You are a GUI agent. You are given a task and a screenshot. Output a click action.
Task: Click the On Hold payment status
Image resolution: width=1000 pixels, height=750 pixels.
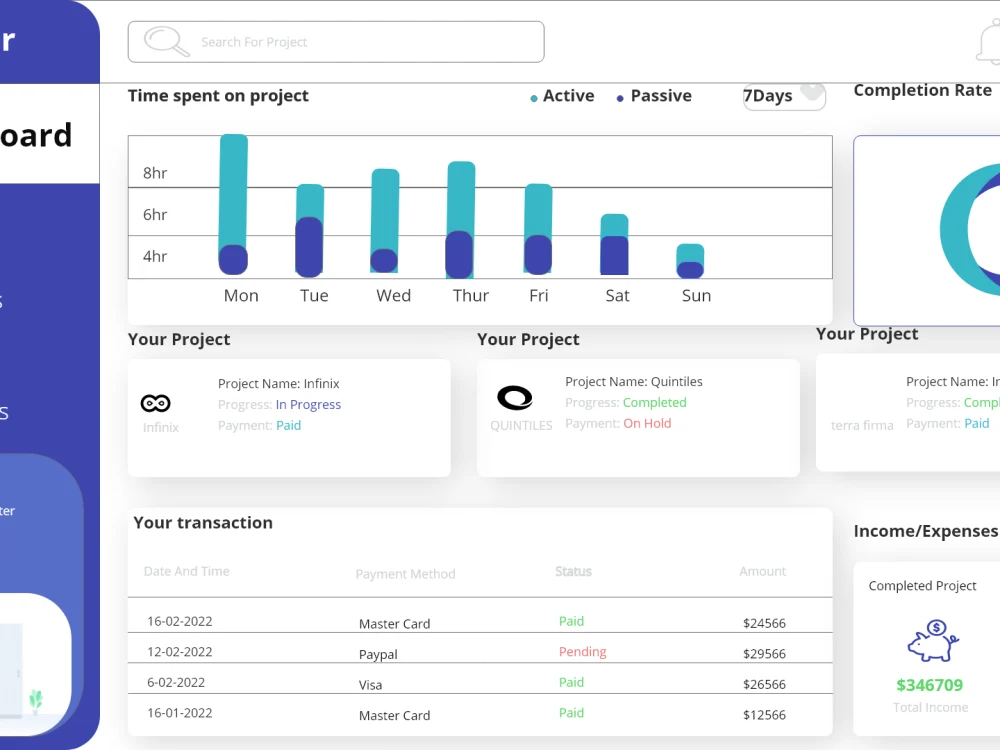(647, 423)
